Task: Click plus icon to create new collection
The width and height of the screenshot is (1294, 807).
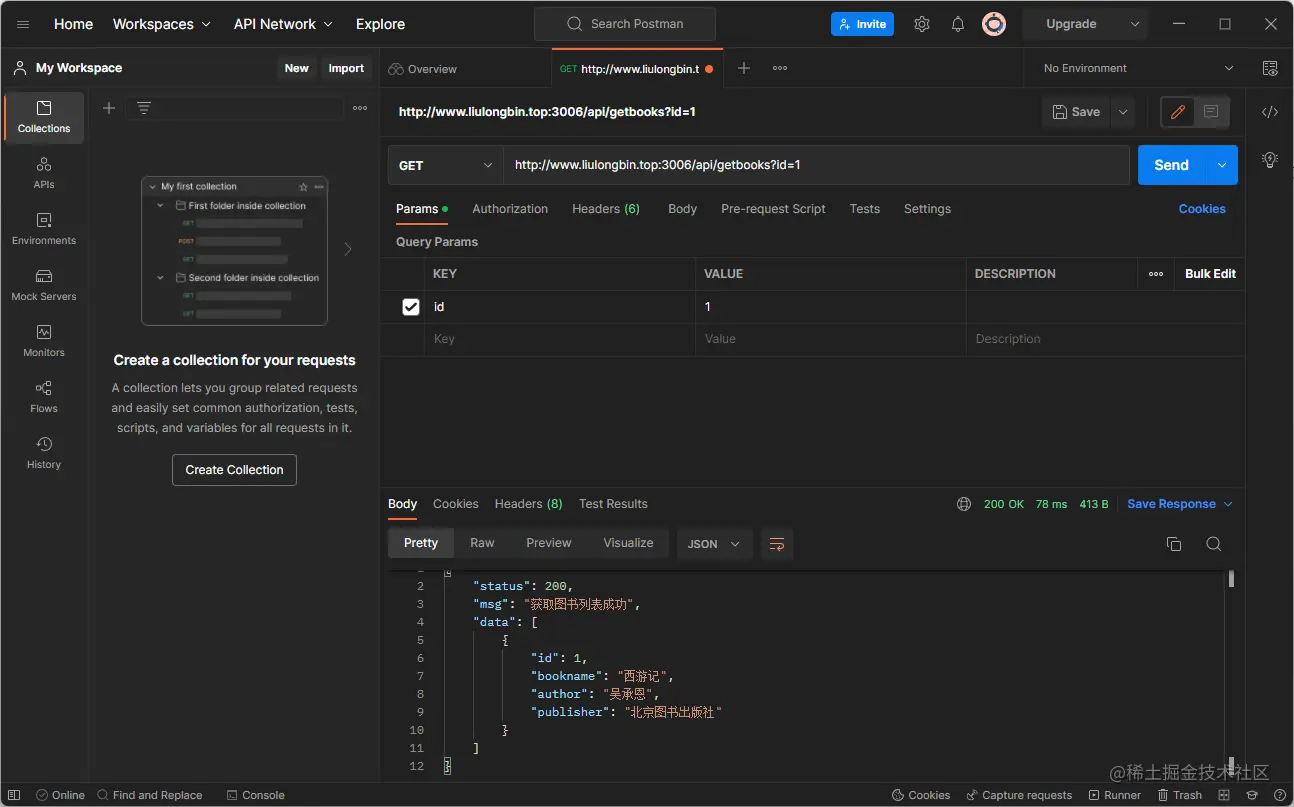Action: pos(109,108)
